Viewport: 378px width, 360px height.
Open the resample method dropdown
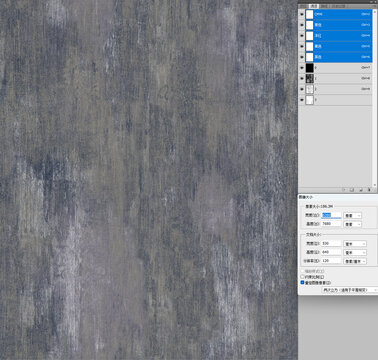tap(350, 290)
